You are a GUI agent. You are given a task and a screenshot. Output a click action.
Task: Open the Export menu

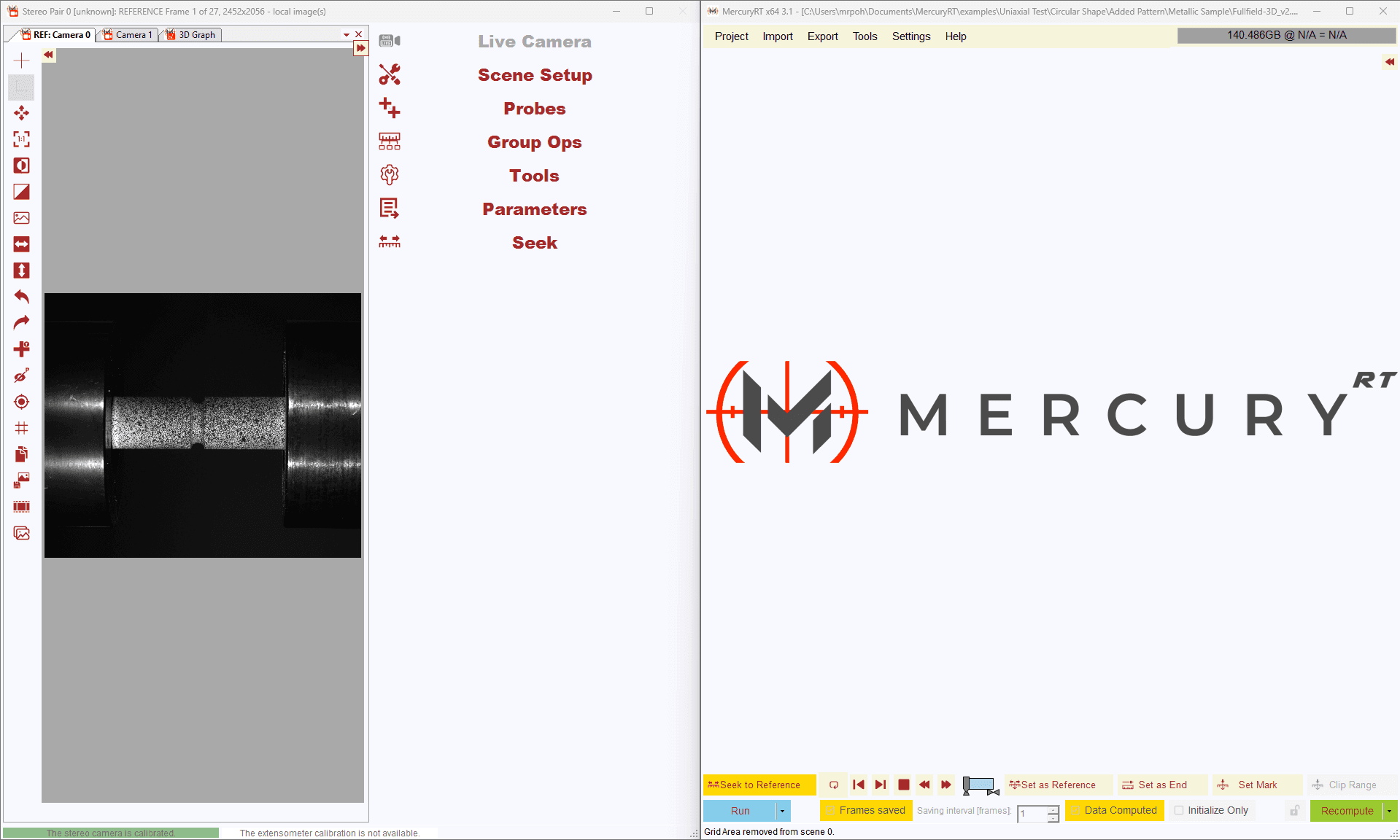823,36
